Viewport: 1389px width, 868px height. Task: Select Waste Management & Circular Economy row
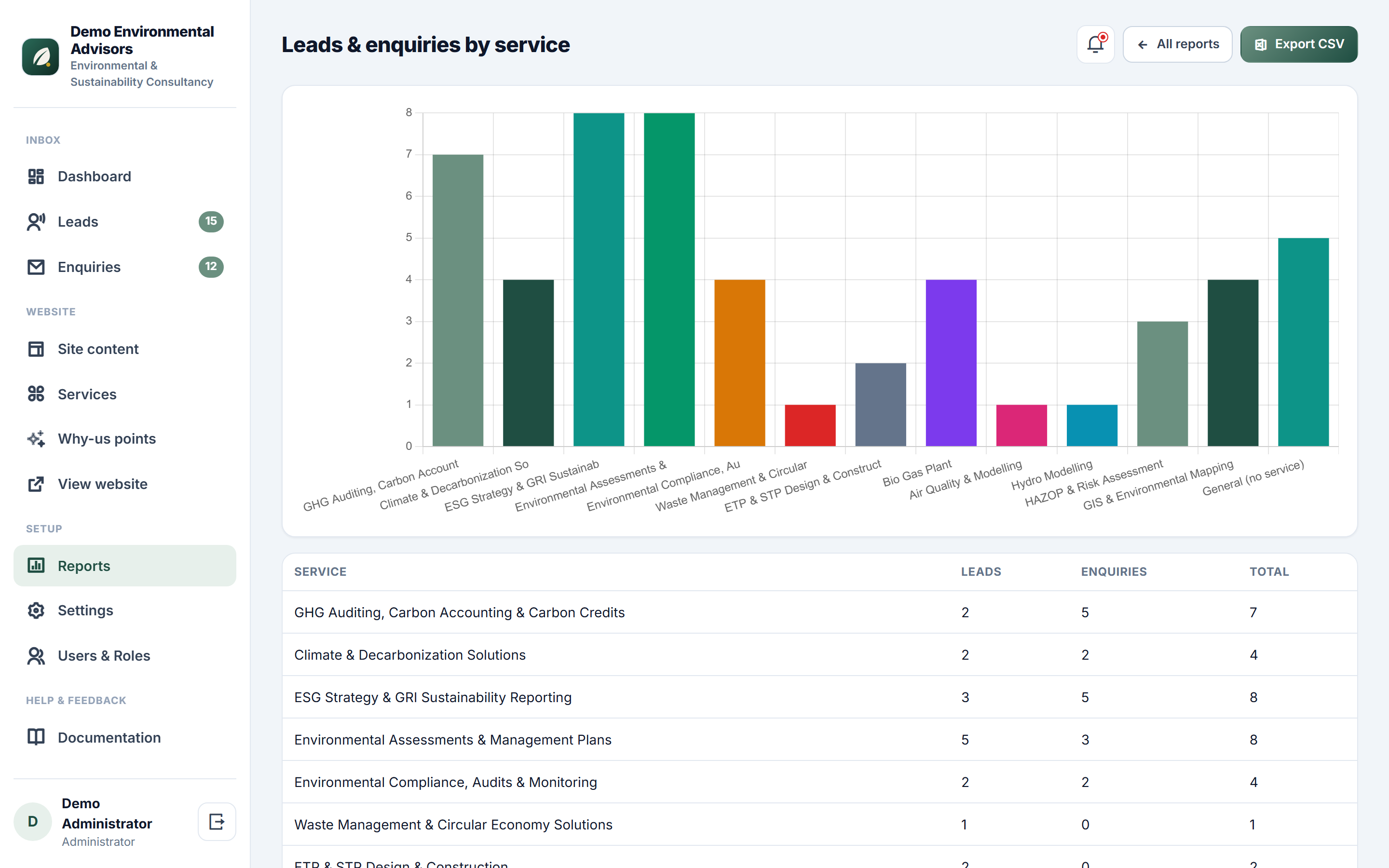819,825
